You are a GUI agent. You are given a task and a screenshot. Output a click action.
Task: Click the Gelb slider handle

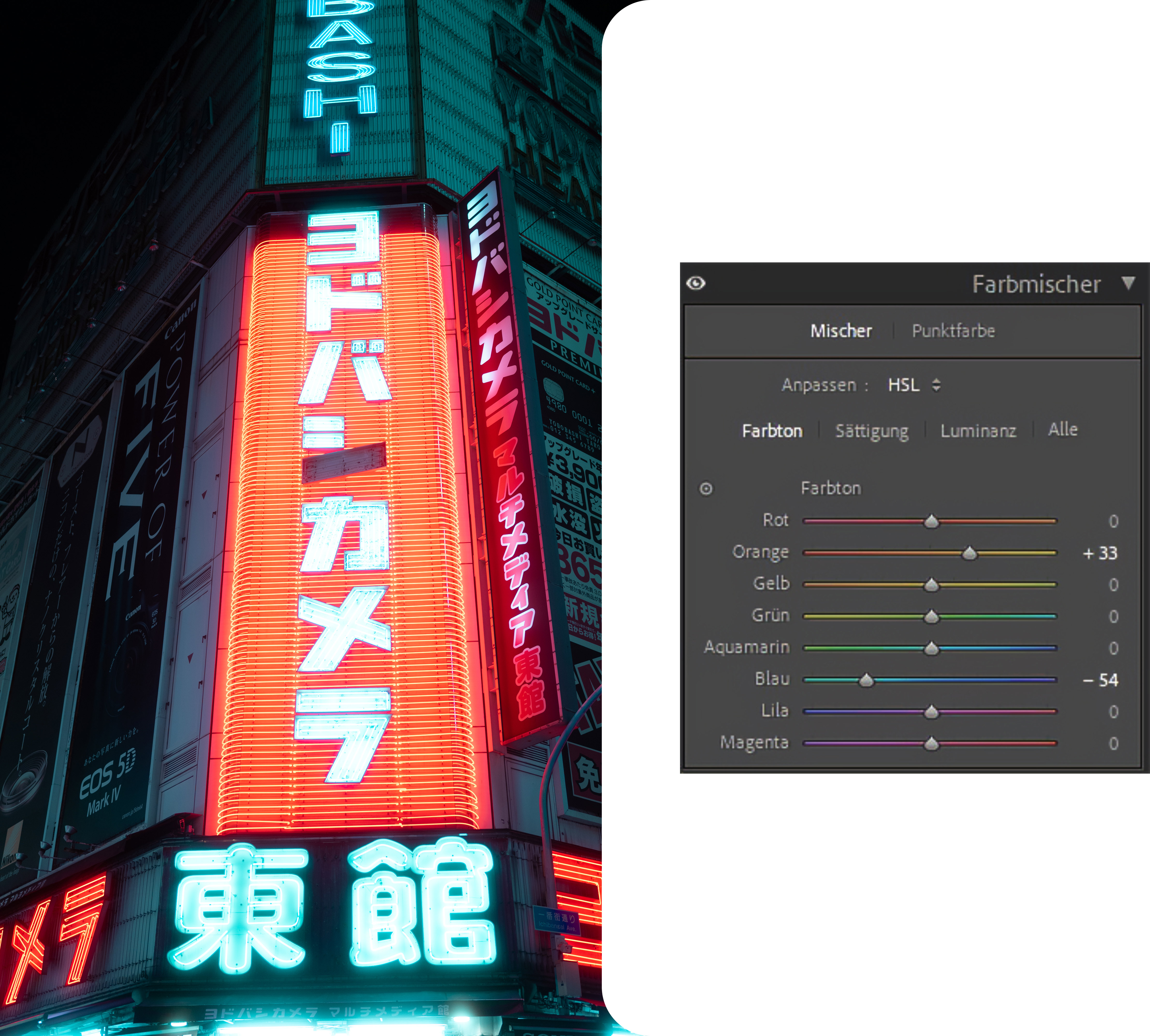click(931, 585)
